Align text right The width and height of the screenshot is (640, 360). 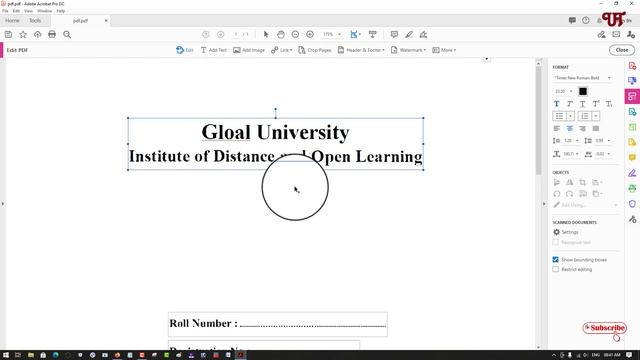click(x=583, y=129)
